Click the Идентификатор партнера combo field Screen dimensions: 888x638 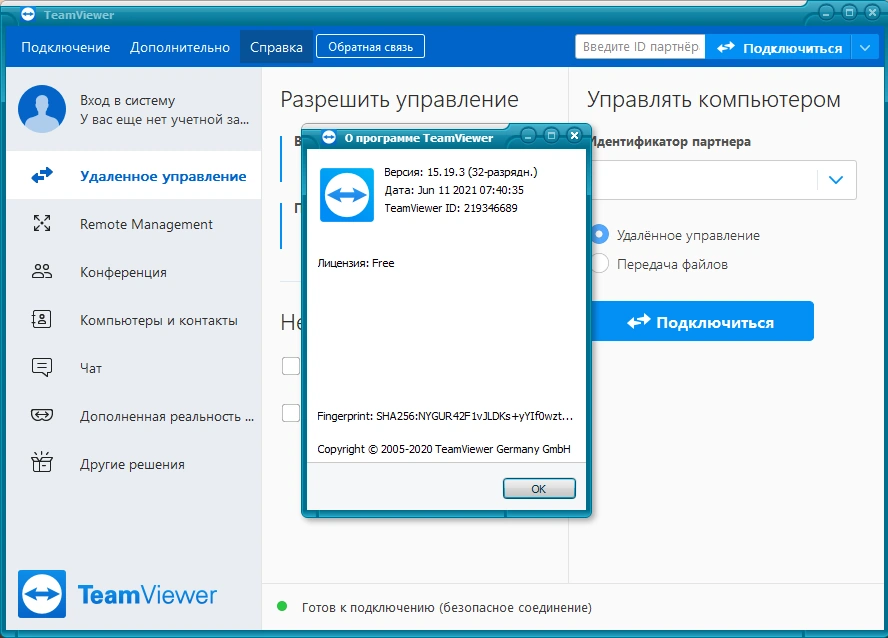(723, 180)
